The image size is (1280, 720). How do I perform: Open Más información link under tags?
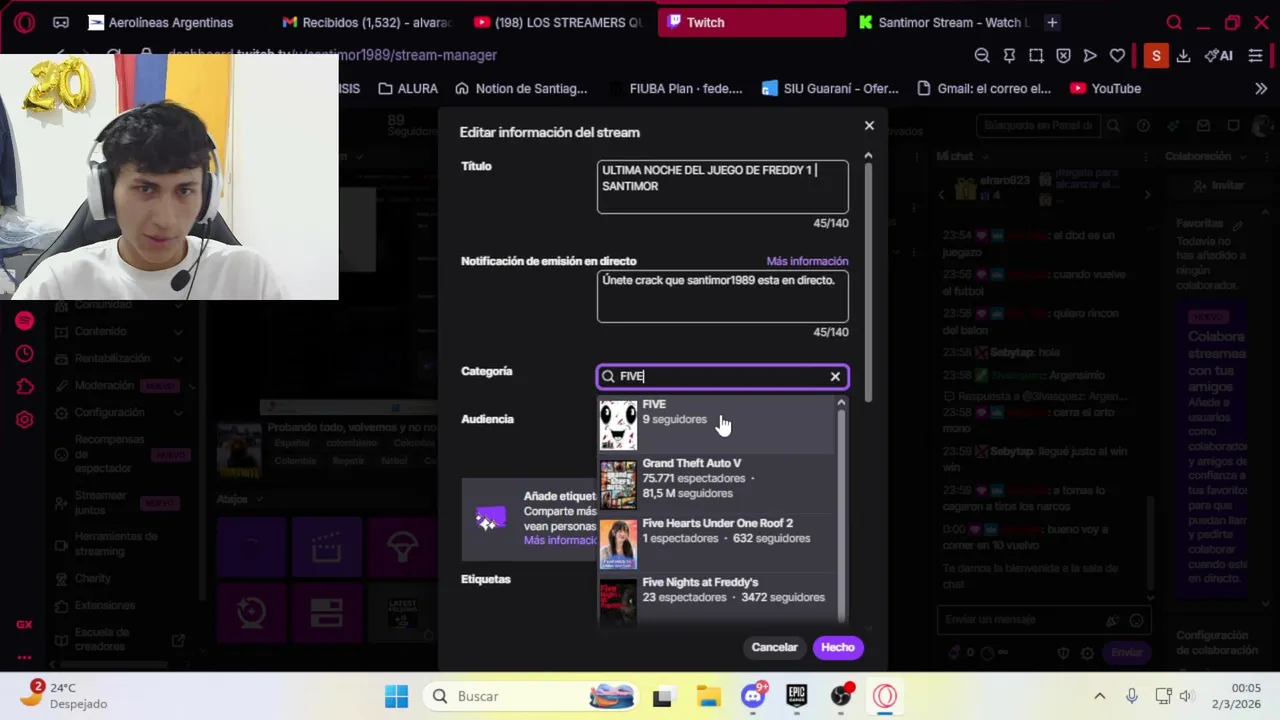coord(560,540)
